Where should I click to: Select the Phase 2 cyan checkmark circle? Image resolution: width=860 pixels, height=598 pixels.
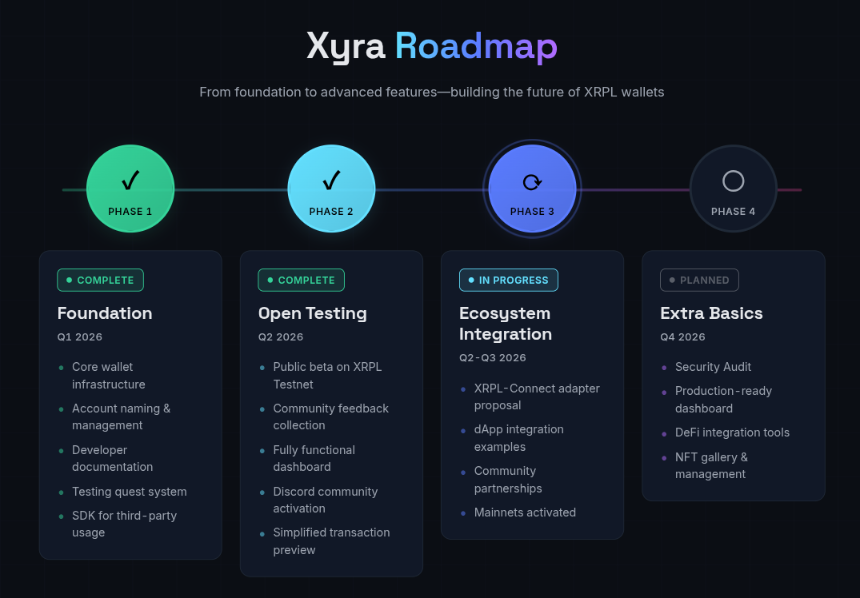(x=331, y=188)
